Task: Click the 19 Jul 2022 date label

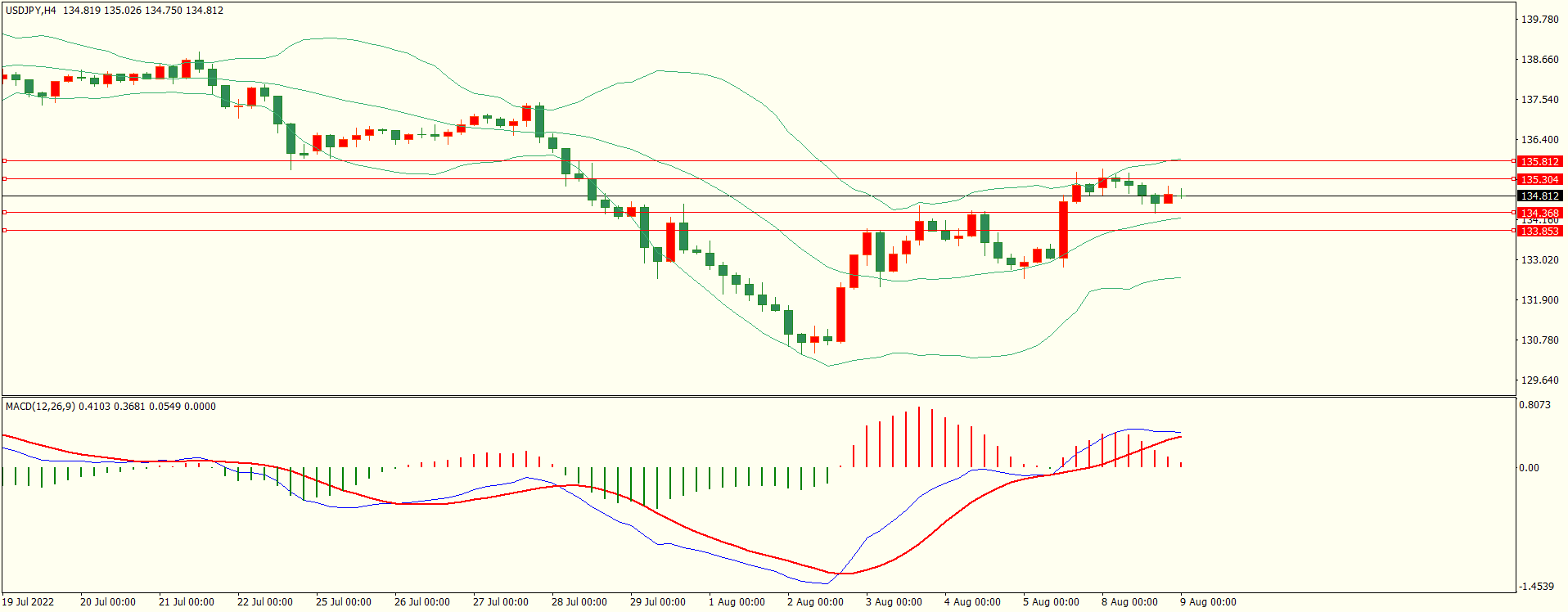Action: tap(28, 602)
